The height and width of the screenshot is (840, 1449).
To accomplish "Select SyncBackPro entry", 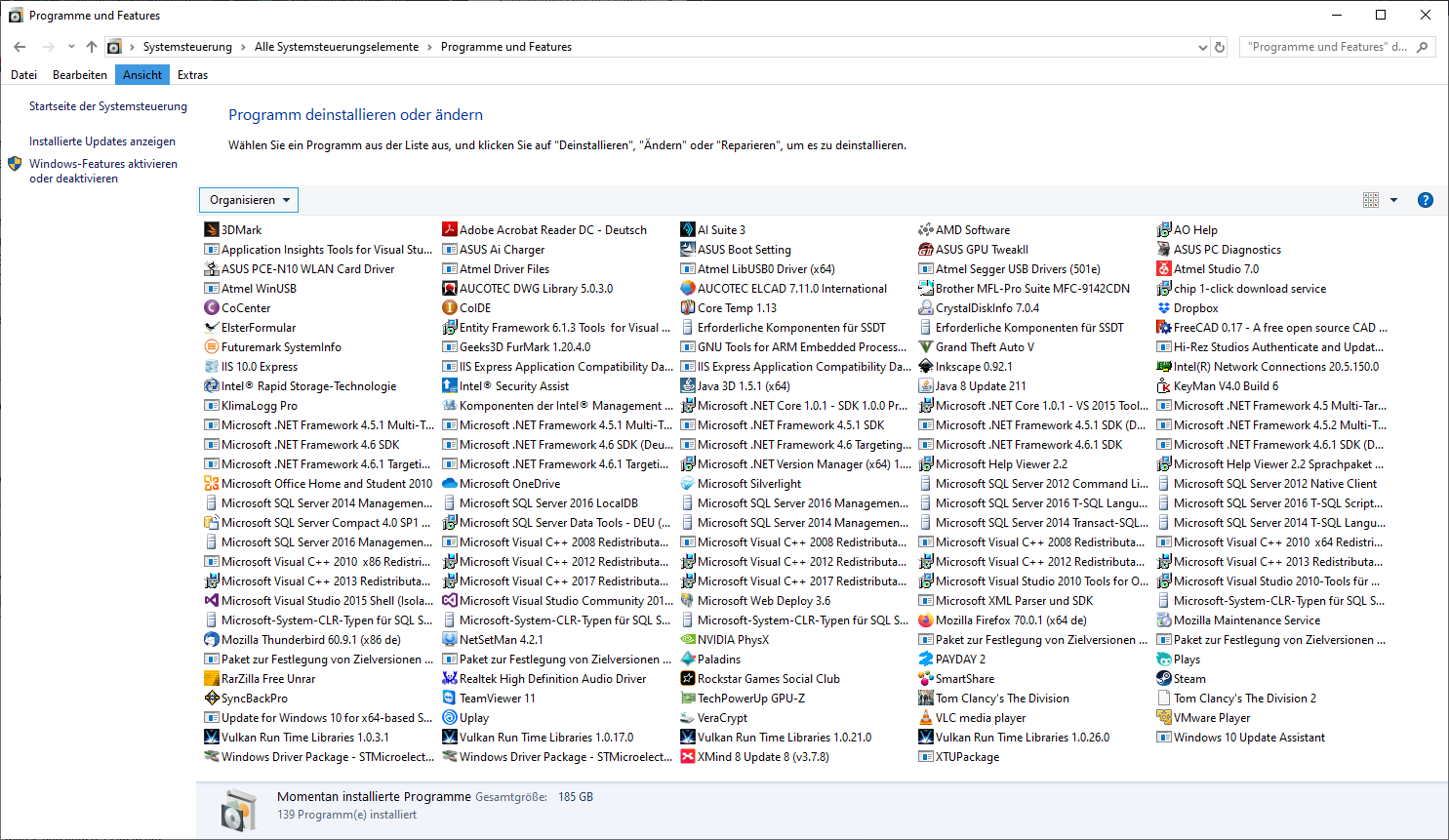I will [246, 699].
